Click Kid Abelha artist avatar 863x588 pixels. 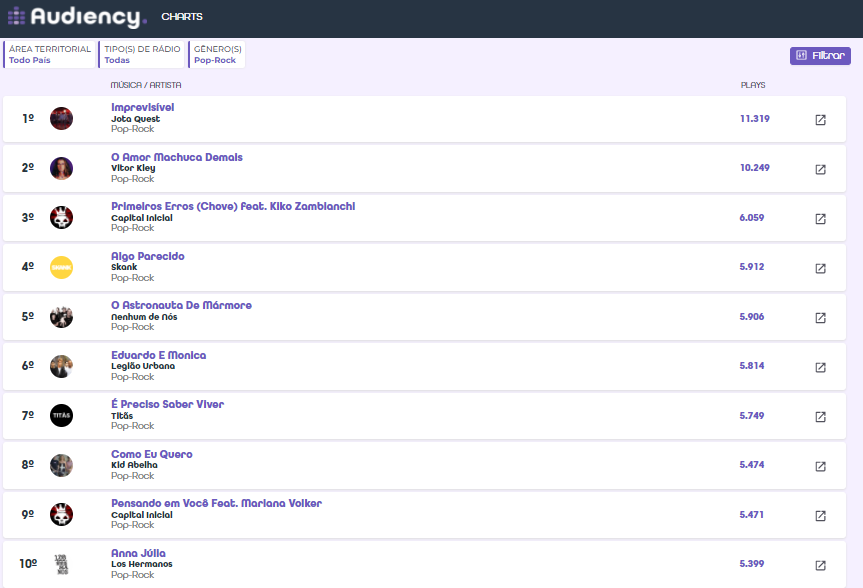[x=61, y=465]
